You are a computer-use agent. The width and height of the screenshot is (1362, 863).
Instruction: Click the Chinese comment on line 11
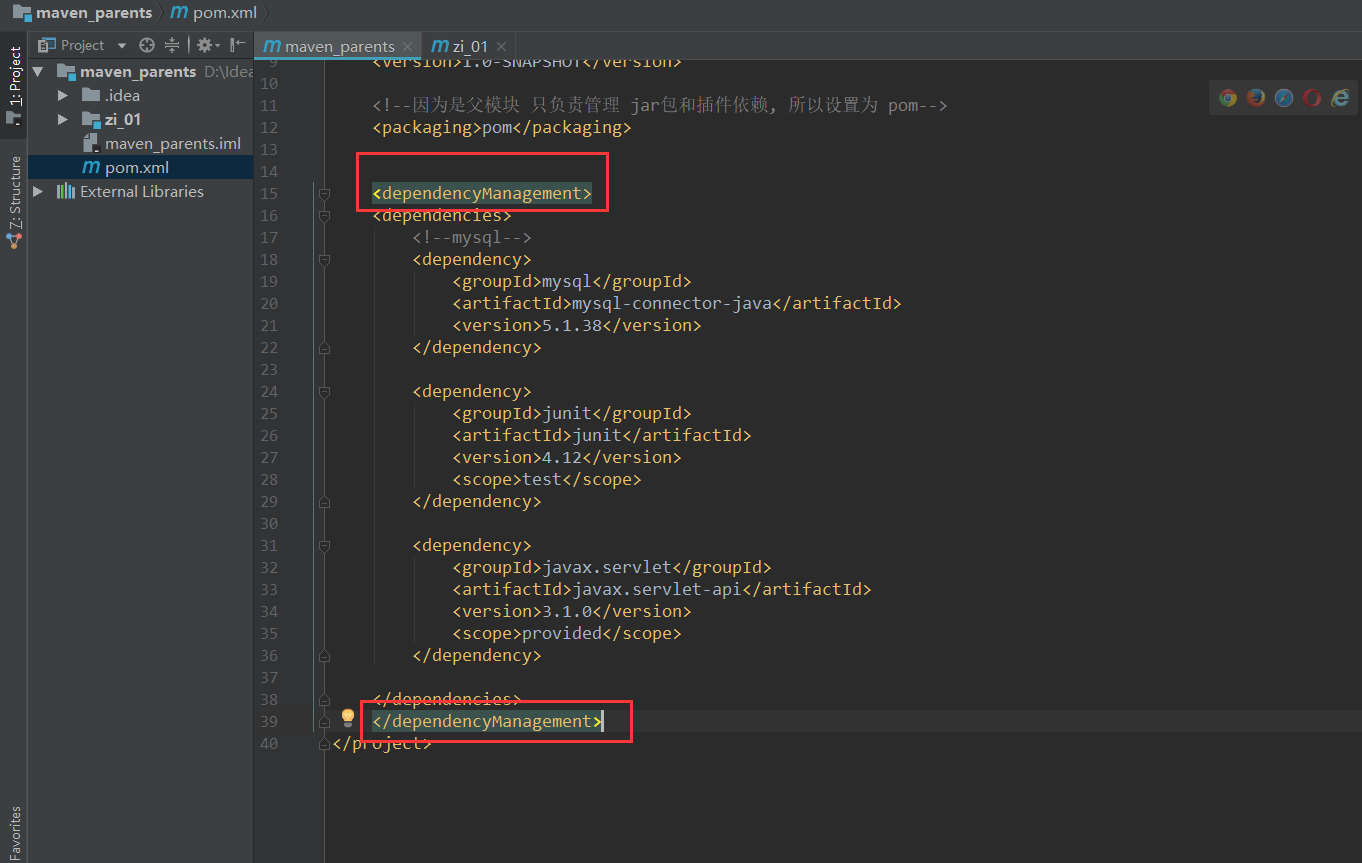pyautogui.click(x=660, y=106)
